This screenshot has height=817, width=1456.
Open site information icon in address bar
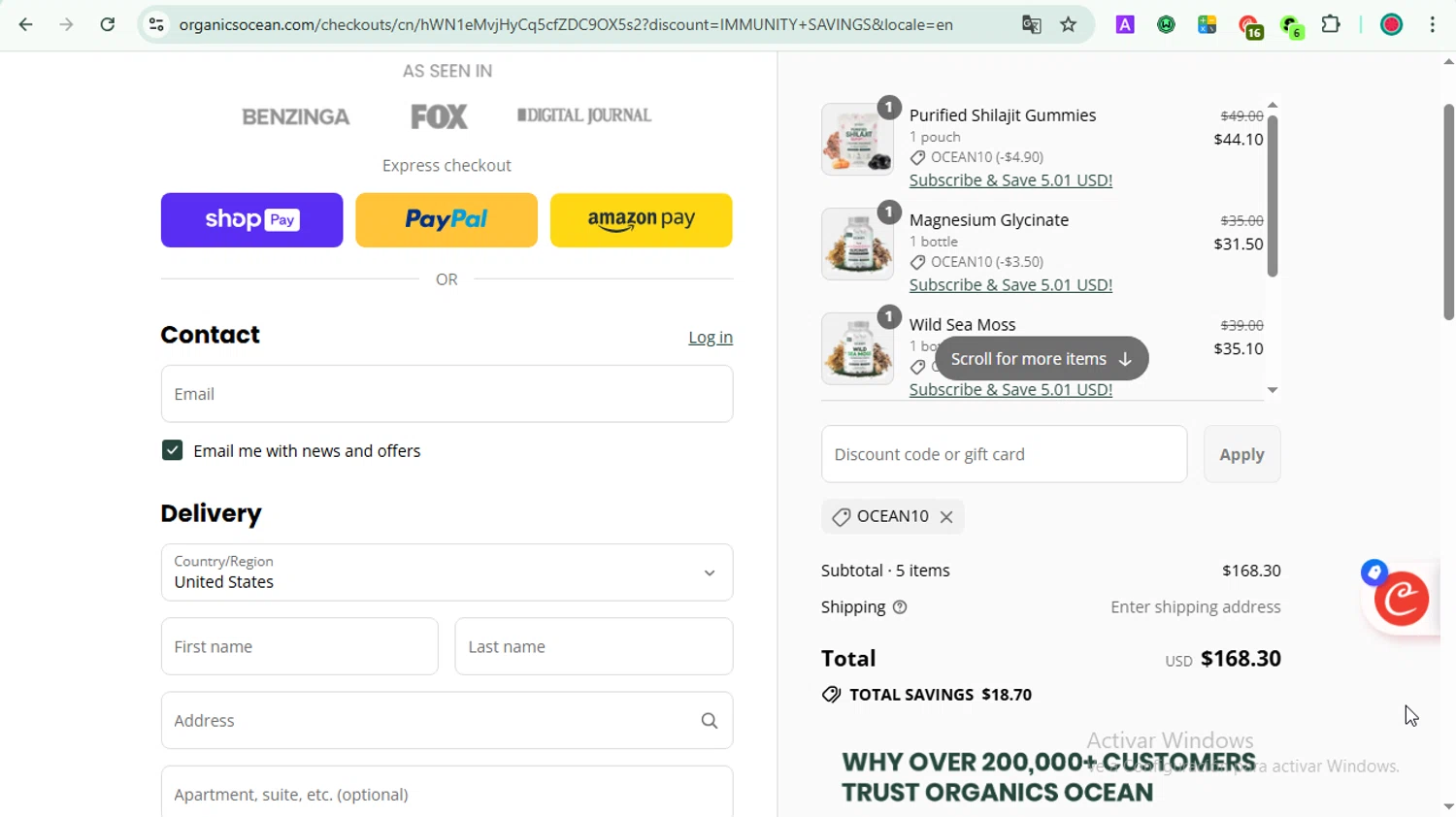click(156, 24)
